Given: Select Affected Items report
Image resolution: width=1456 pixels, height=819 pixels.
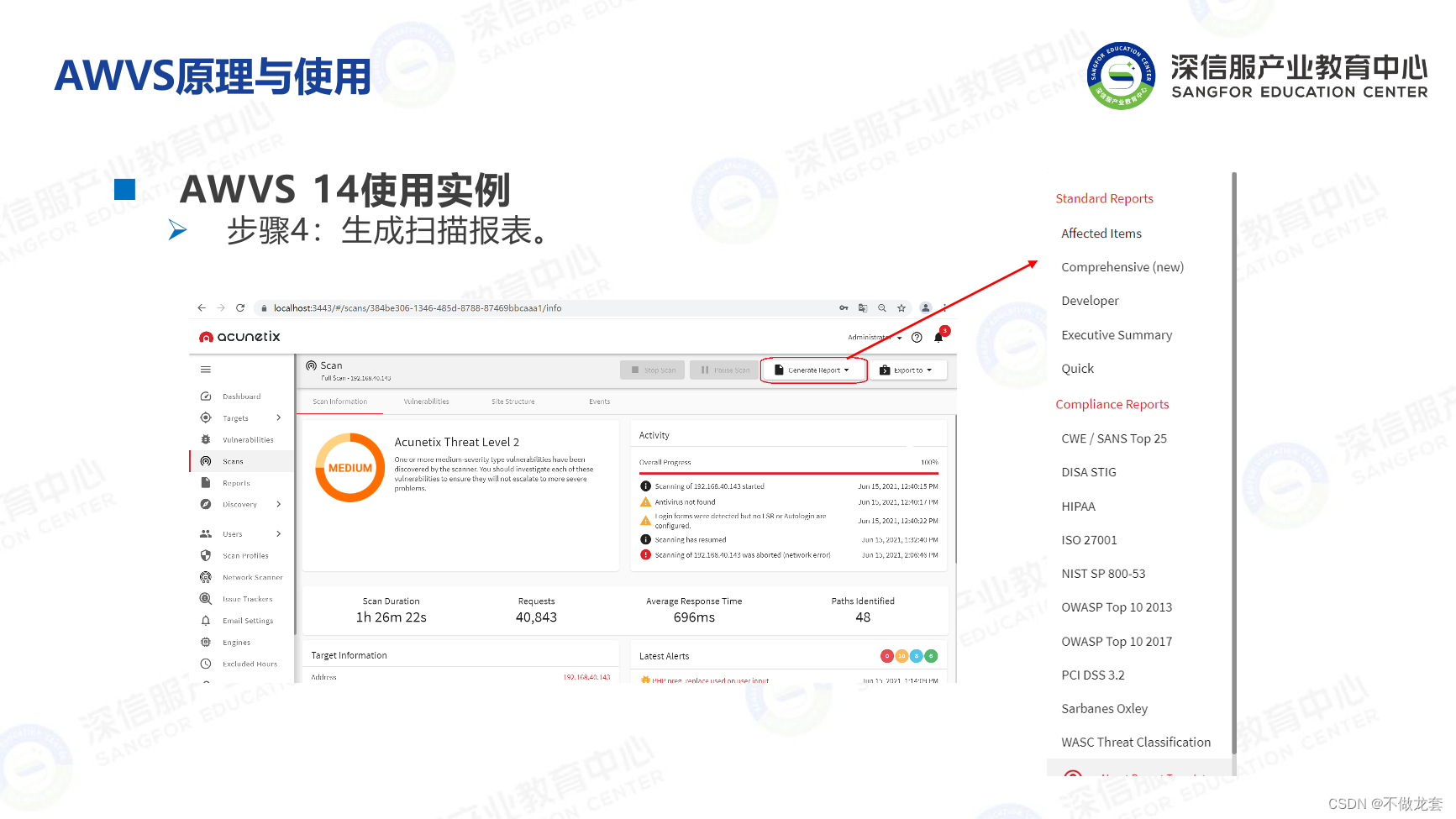Looking at the screenshot, I should coord(1101,234).
